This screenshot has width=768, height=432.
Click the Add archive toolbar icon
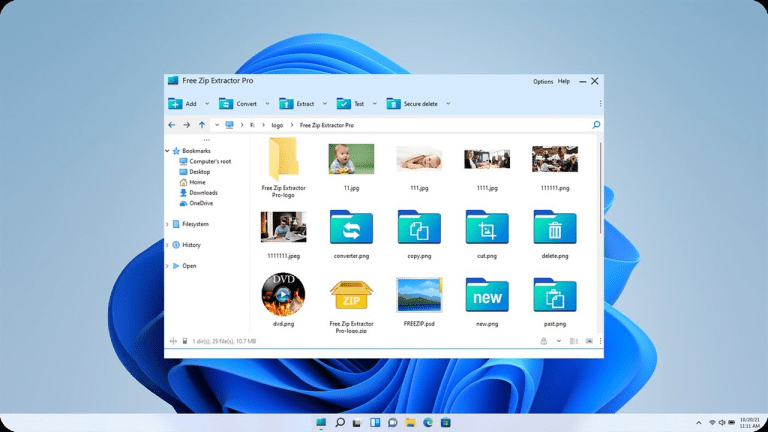175,103
